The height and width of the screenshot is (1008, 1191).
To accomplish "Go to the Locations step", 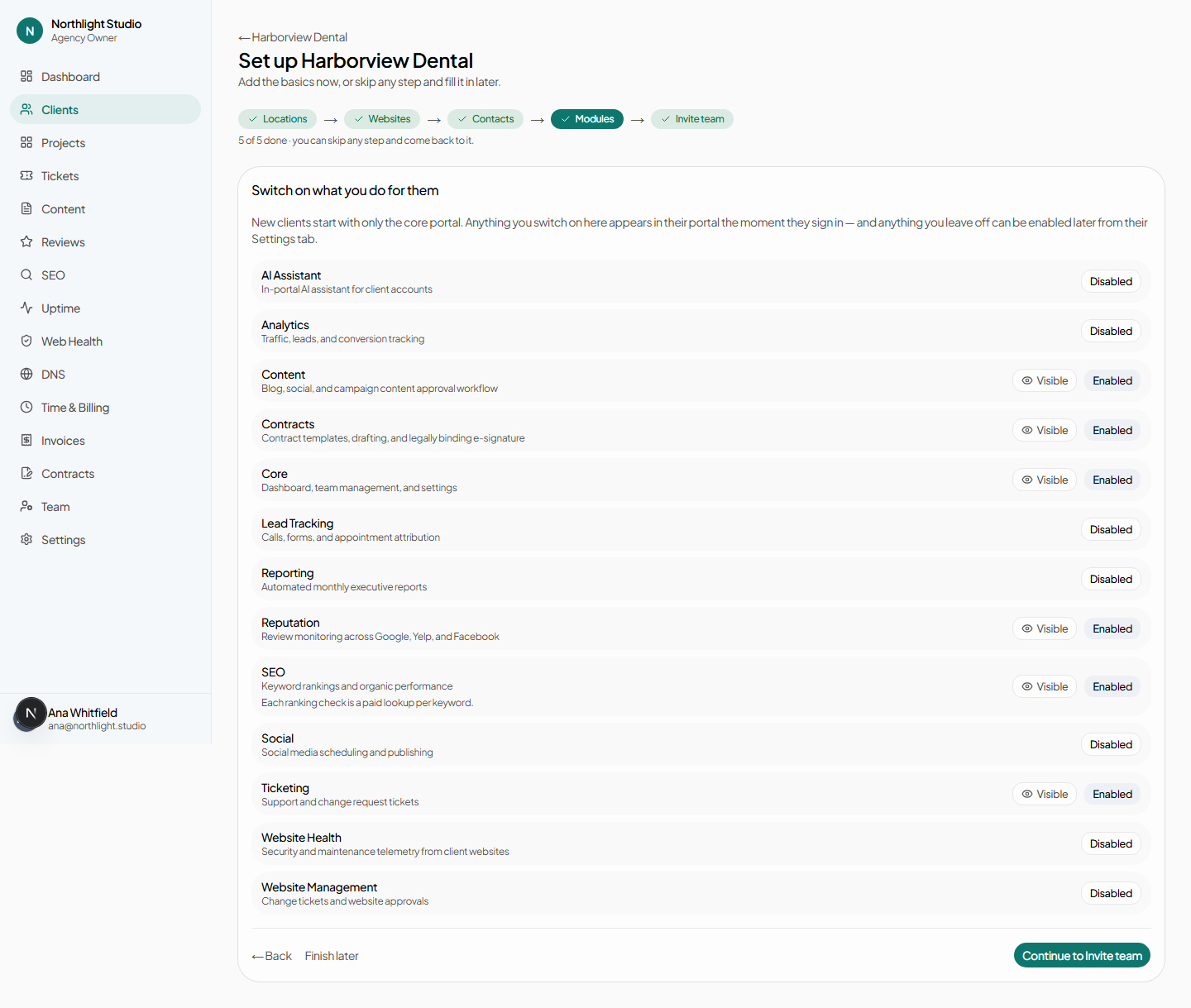I will 278,119.
